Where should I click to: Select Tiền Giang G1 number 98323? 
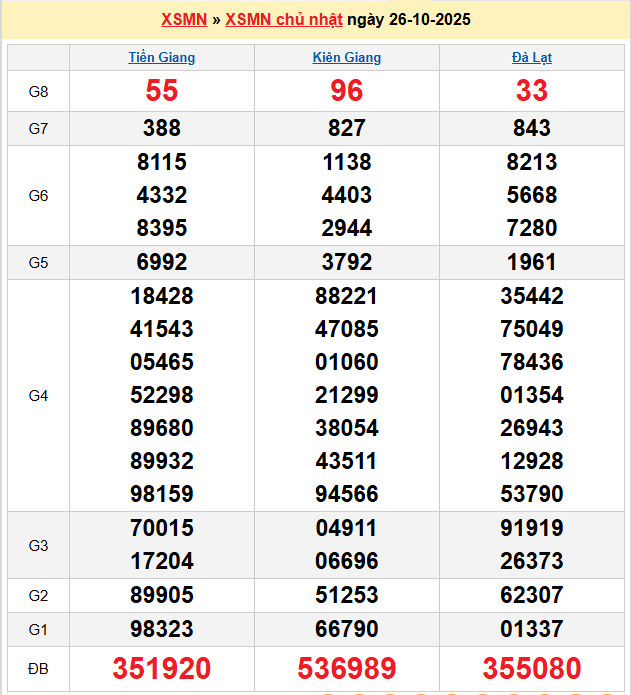162,629
